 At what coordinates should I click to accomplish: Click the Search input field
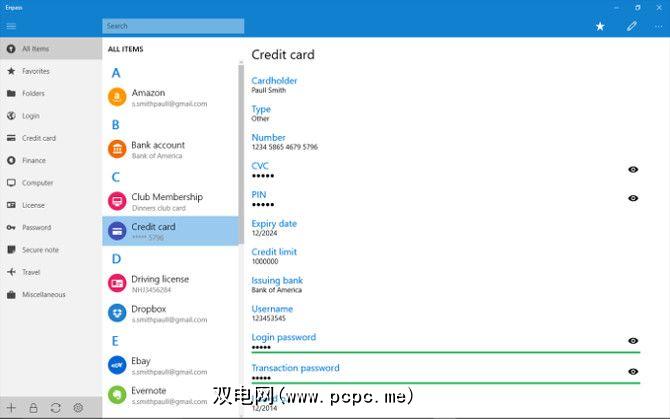173,26
